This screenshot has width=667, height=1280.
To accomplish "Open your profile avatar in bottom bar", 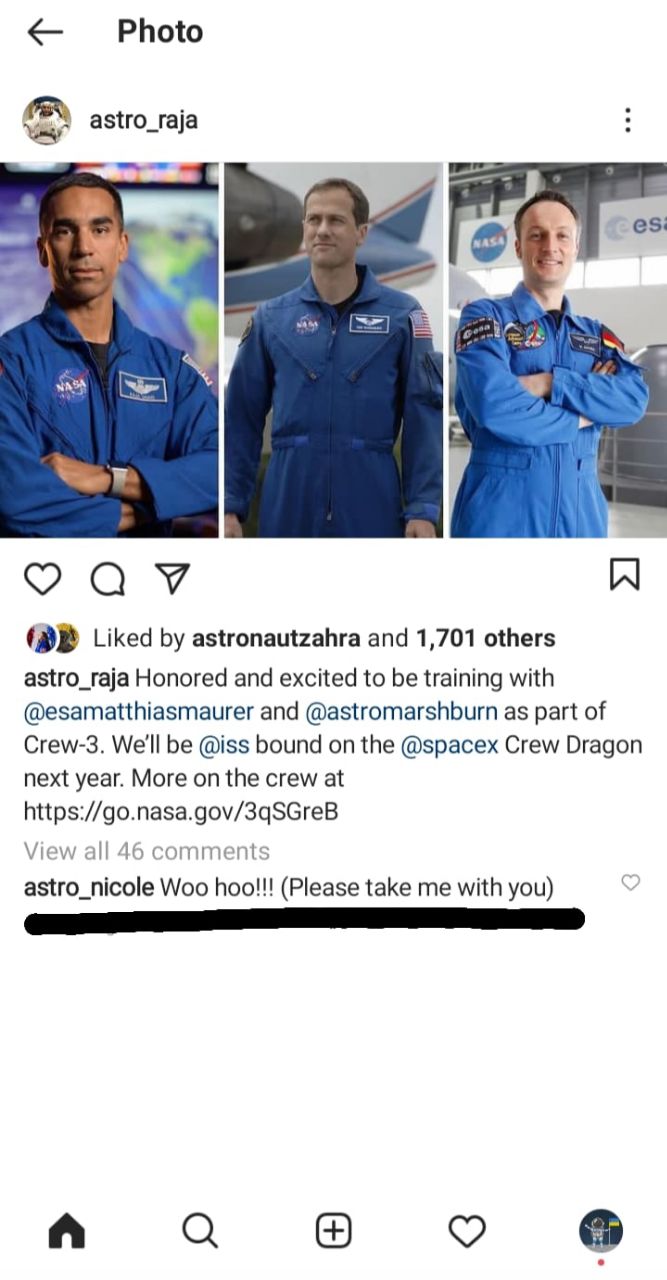I will 600,1231.
